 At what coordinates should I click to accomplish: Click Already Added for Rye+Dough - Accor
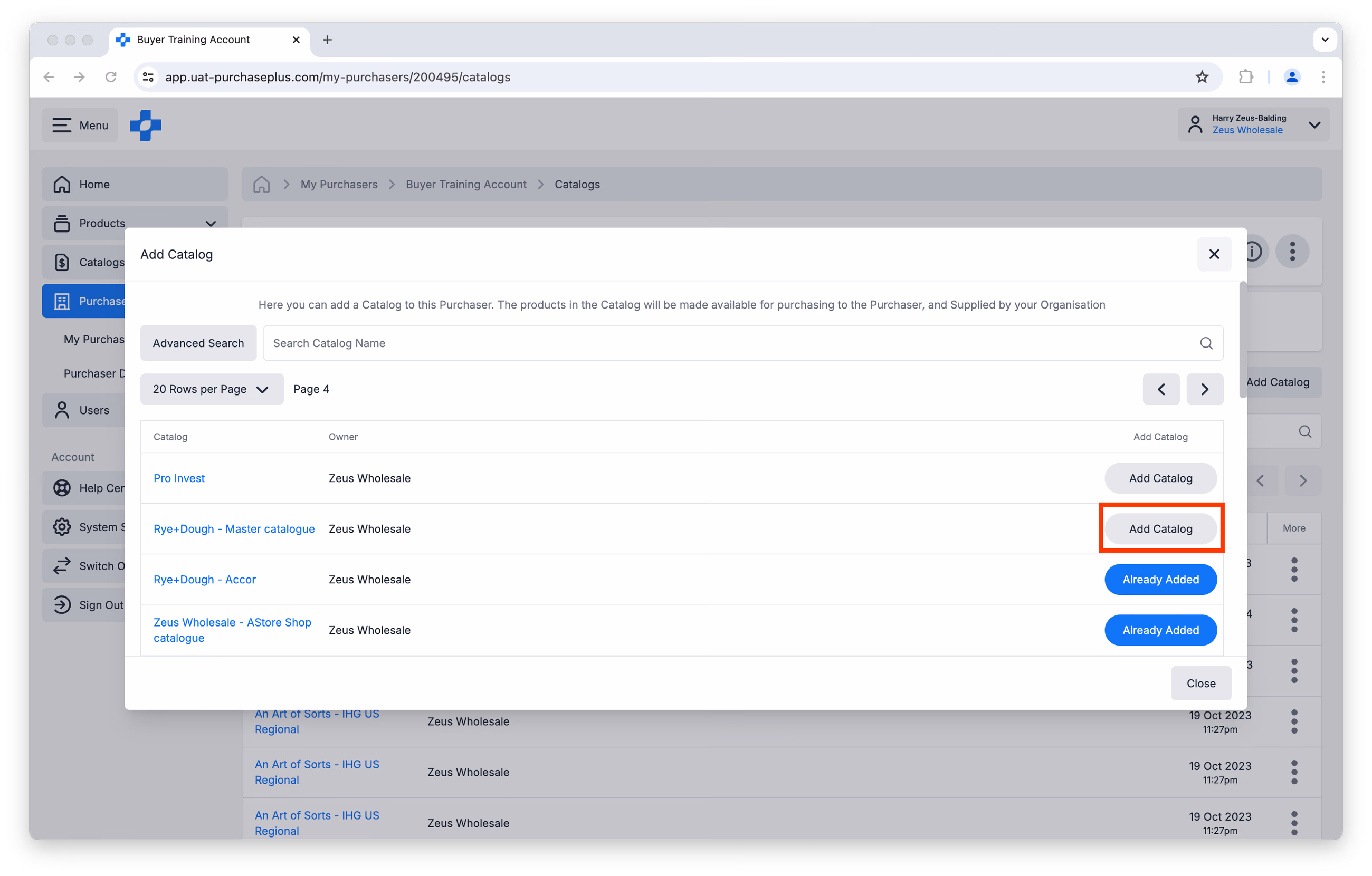click(x=1160, y=579)
